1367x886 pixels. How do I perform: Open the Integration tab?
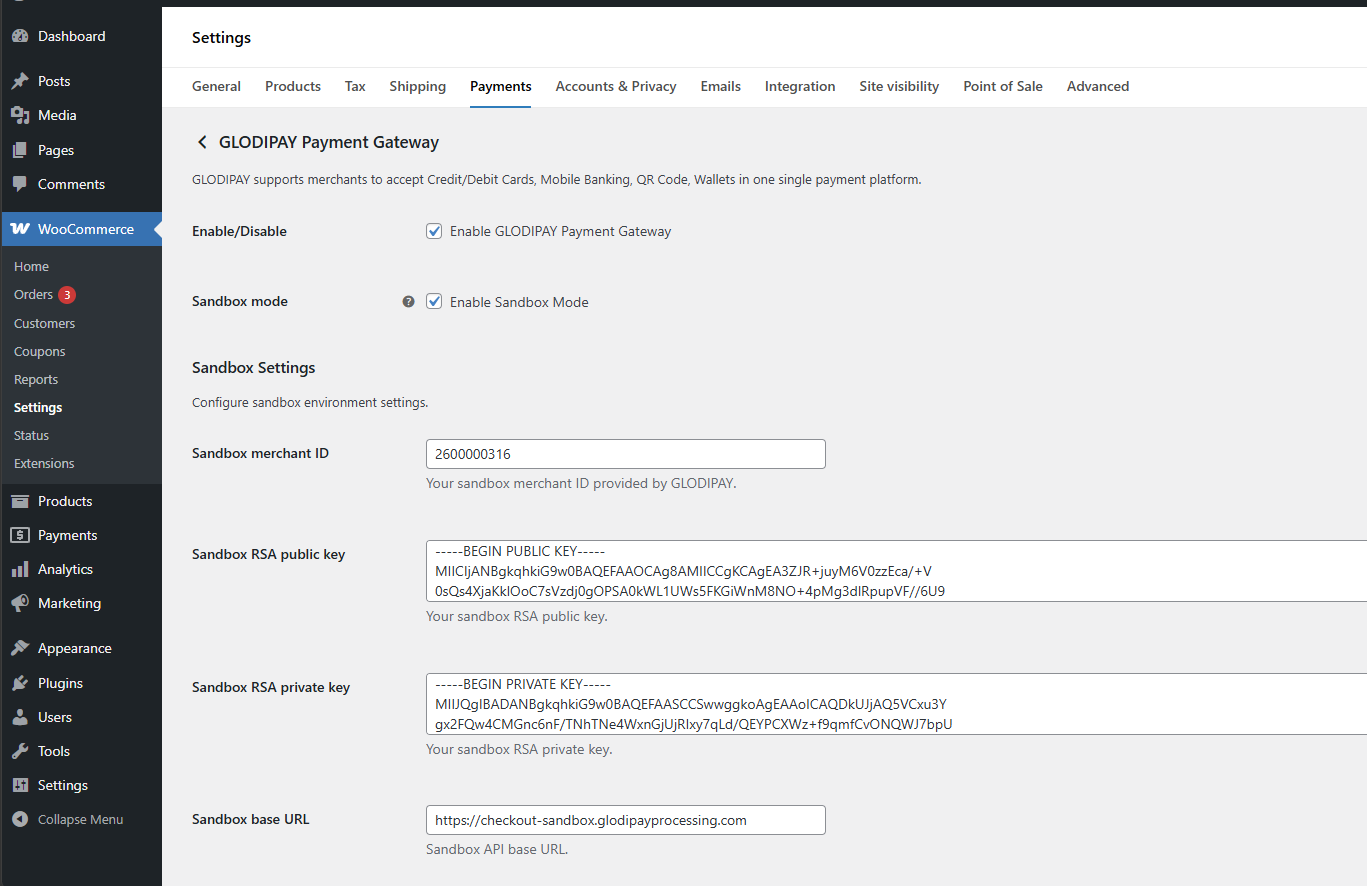tap(800, 86)
